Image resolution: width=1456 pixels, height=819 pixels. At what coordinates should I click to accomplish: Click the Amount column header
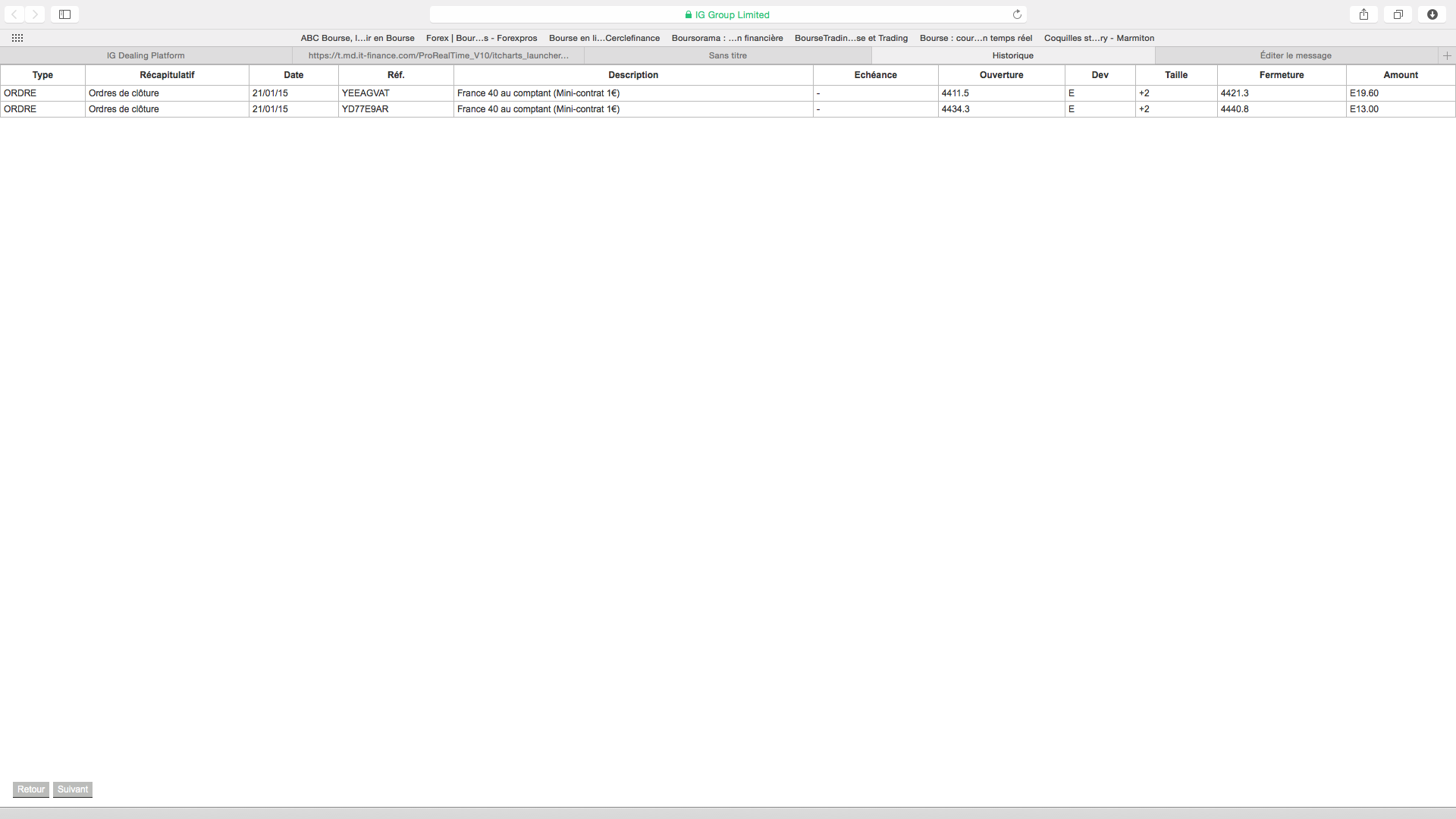[1400, 75]
